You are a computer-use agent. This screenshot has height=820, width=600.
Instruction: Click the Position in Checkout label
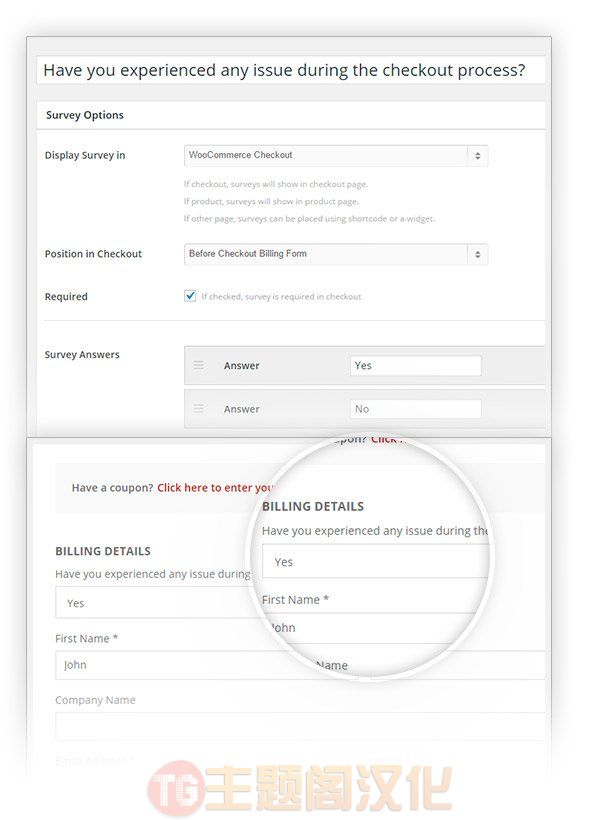93,254
